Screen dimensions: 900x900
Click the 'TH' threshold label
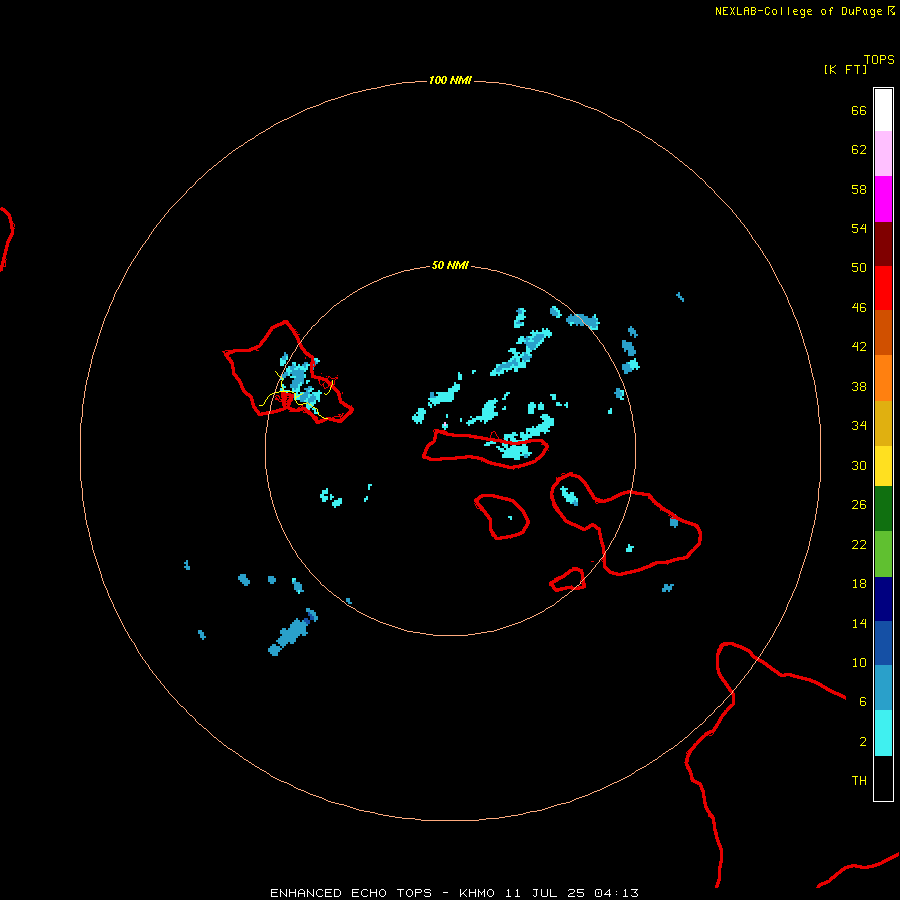pyautogui.click(x=859, y=780)
